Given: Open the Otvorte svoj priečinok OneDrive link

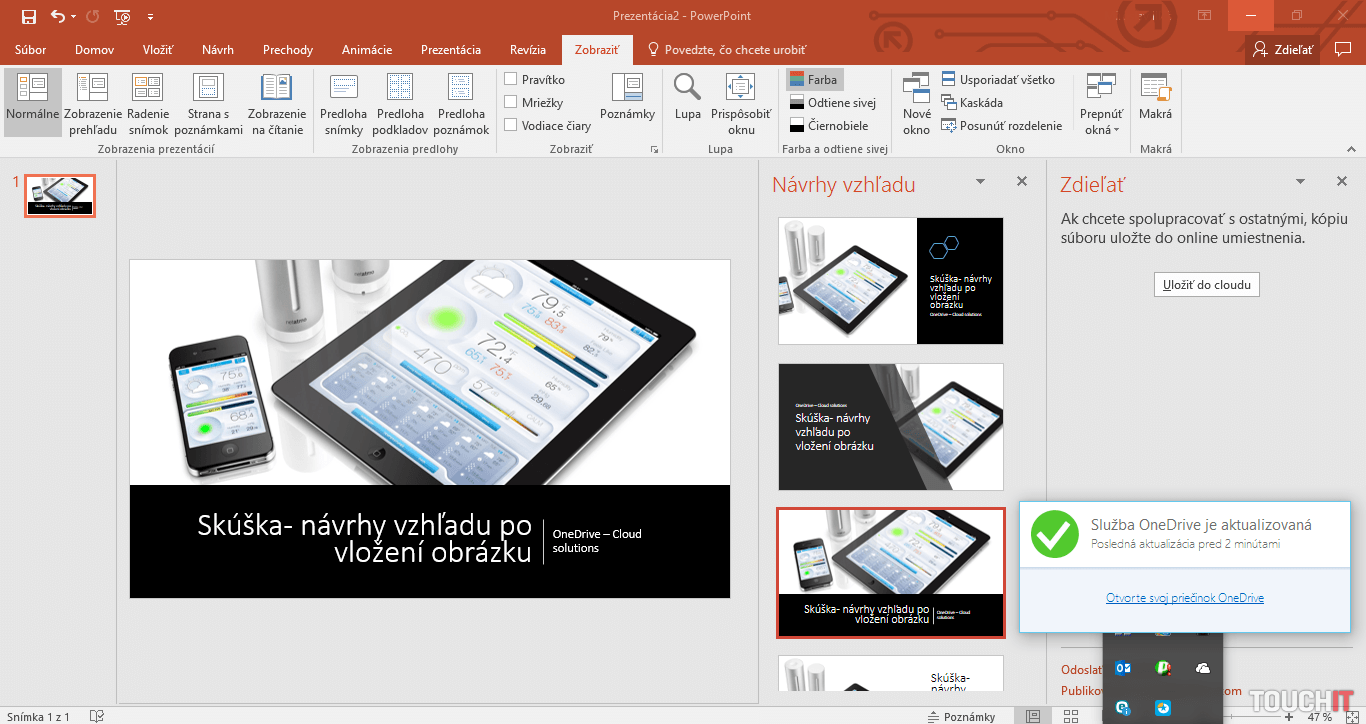Looking at the screenshot, I should (1184, 598).
